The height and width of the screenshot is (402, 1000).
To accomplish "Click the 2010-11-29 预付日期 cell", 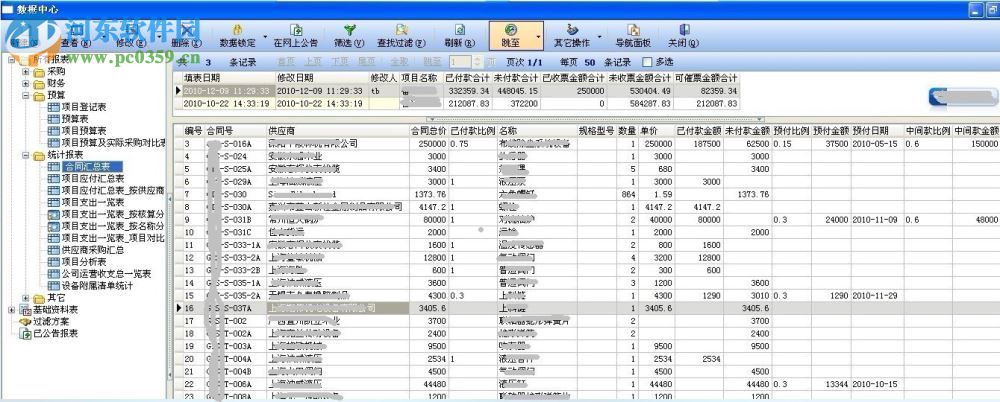I will (x=876, y=295).
